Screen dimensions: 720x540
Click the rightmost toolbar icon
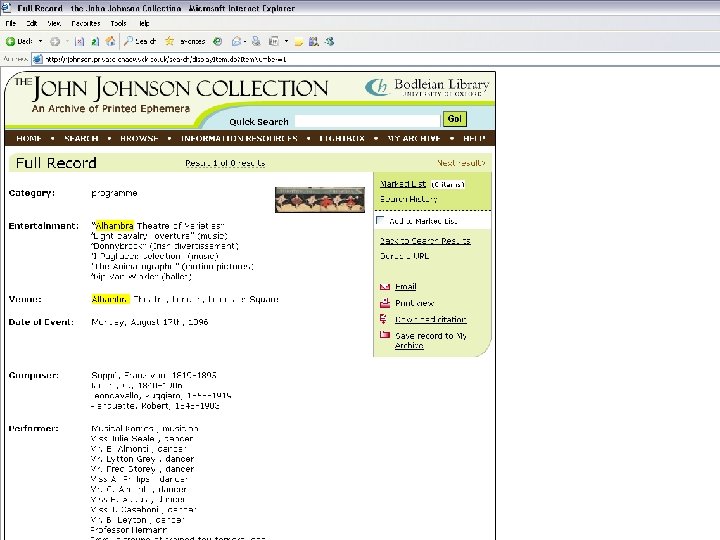coord(329,41)
